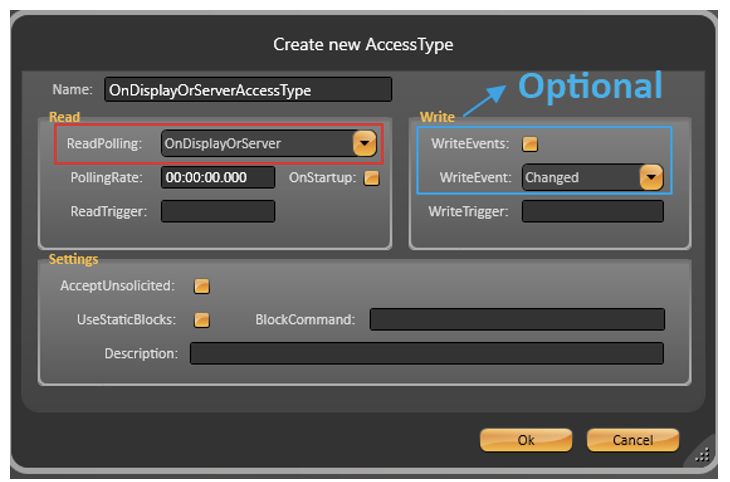Focus the PollingRate time field
Image resolution: width=730 pixels, height=482 pixels.
click(218, 178)
